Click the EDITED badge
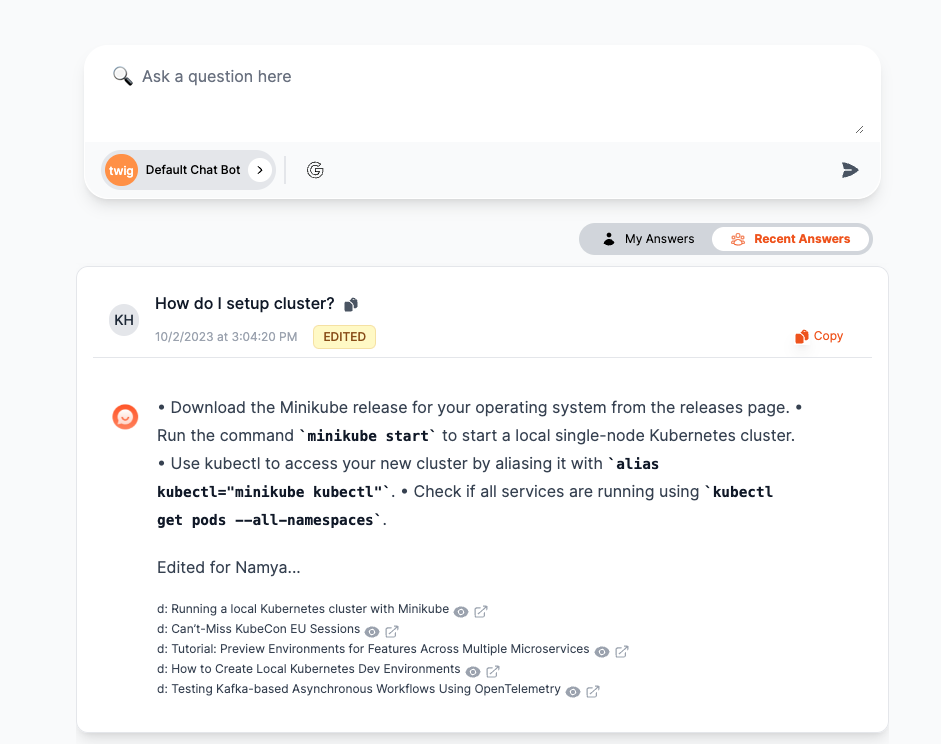The width and height of the screenshot is (941, 744). tap(344, 337)
